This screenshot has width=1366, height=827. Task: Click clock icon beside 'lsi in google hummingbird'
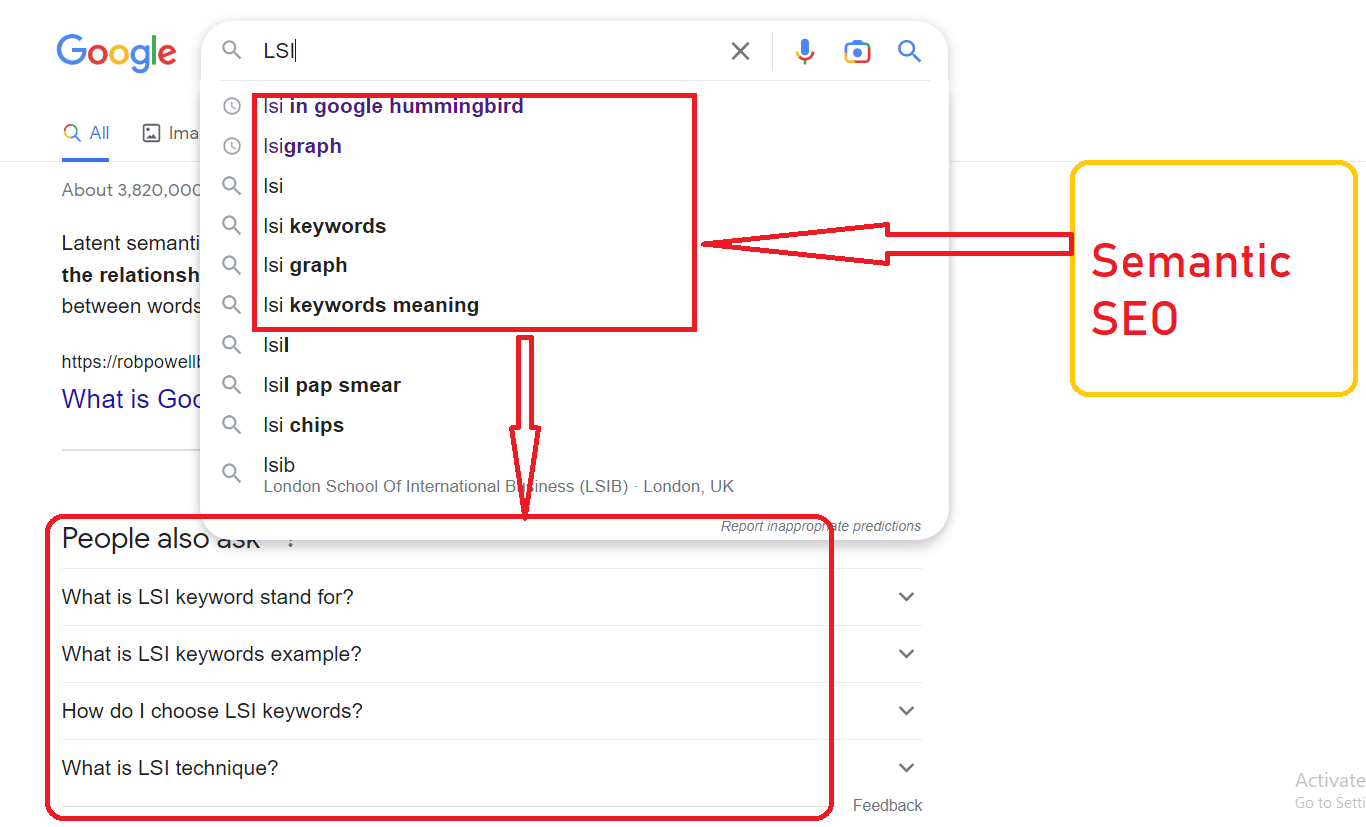click(x=232, y=106)
